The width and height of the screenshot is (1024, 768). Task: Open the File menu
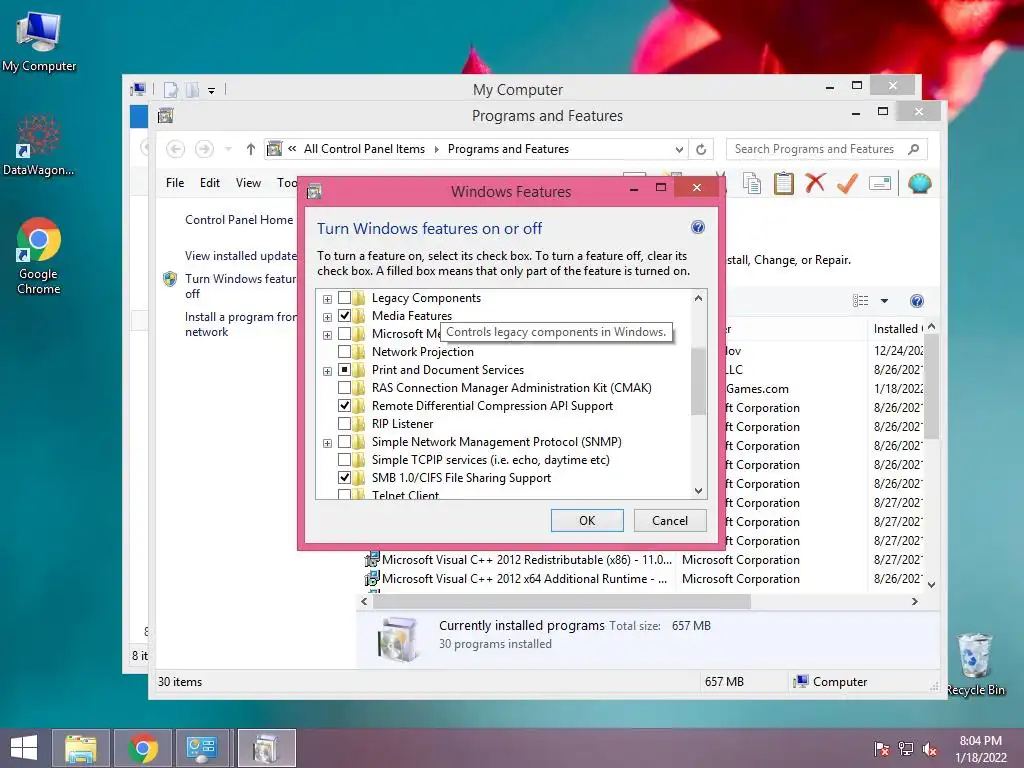[x=175, y=183]
